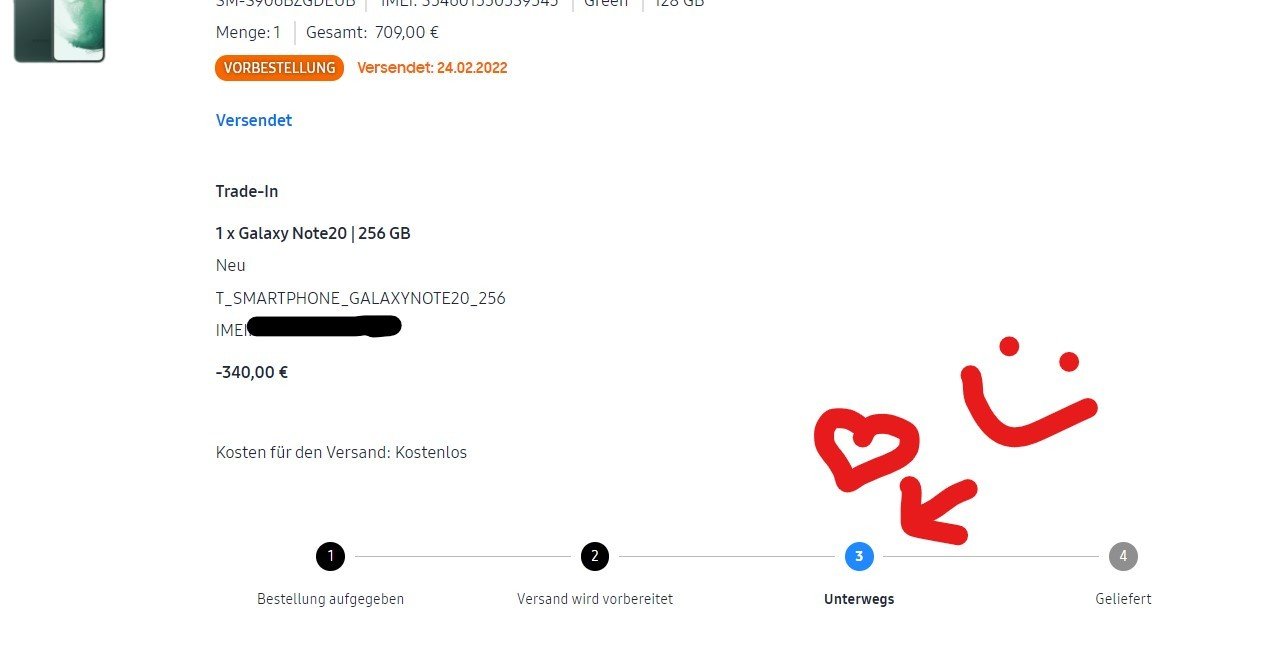Click the red heart drawing
The height and width of the screenshot is (645, 1277).
[x=866, y=450]
